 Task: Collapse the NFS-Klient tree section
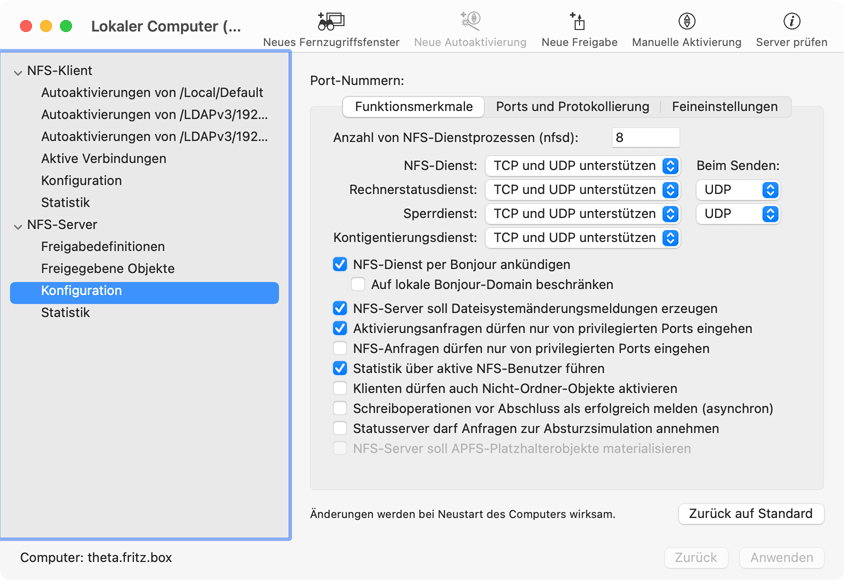point(18,72)
